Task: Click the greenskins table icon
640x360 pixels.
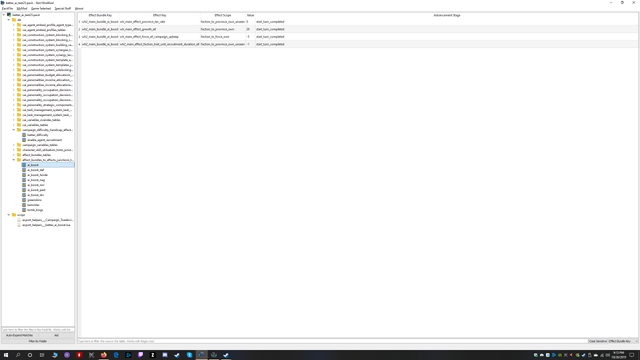Action: coord(24,200)
